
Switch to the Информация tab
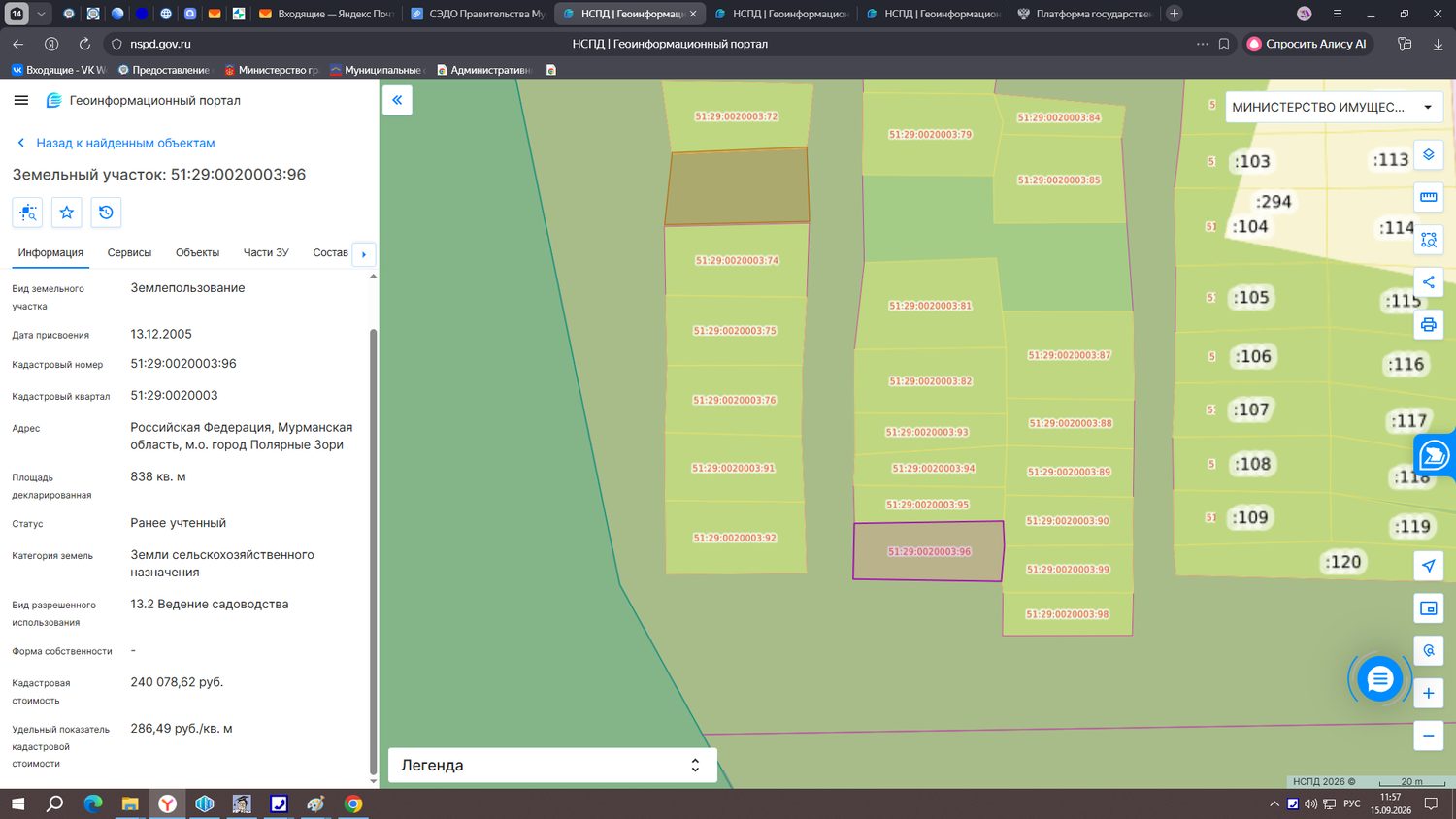coord(50,252)
